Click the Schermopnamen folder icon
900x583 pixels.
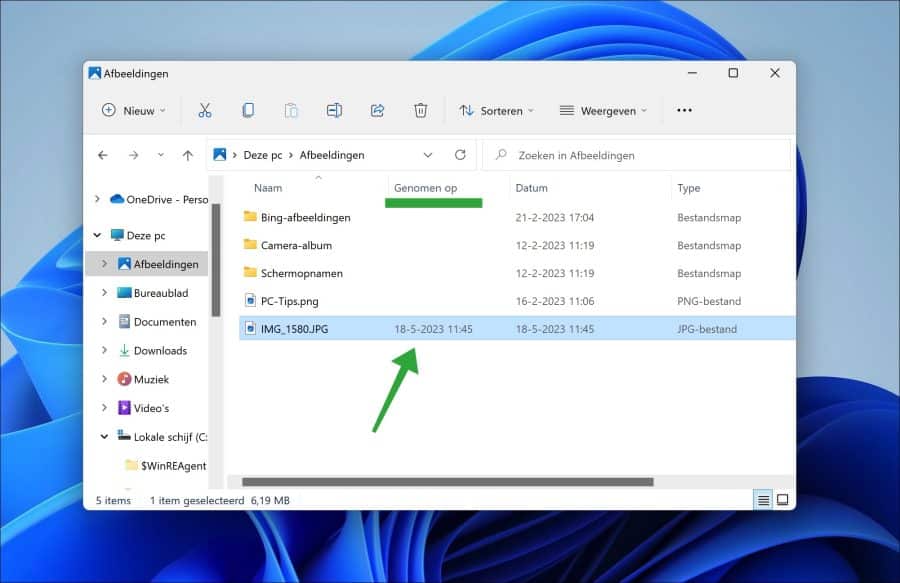pos(250,273)
